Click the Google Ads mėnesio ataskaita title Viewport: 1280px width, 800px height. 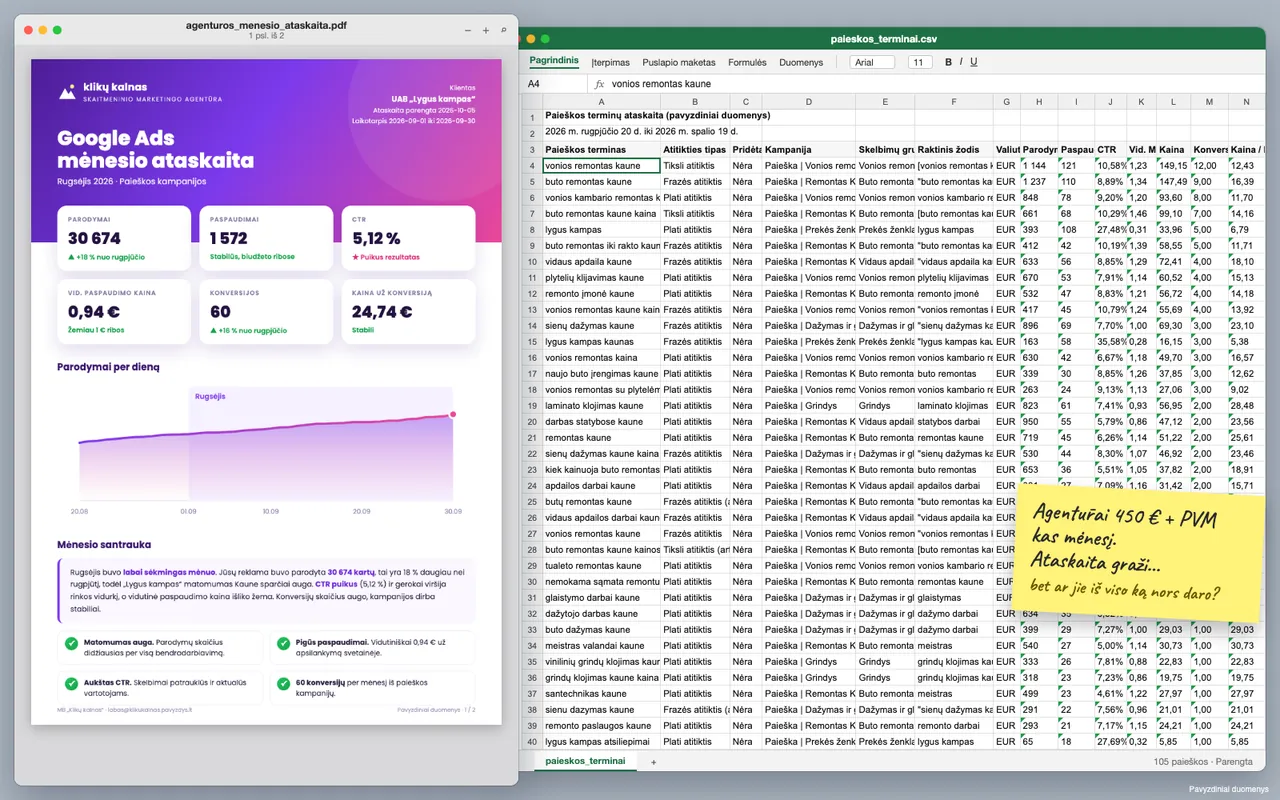click(x=155, y=149)
